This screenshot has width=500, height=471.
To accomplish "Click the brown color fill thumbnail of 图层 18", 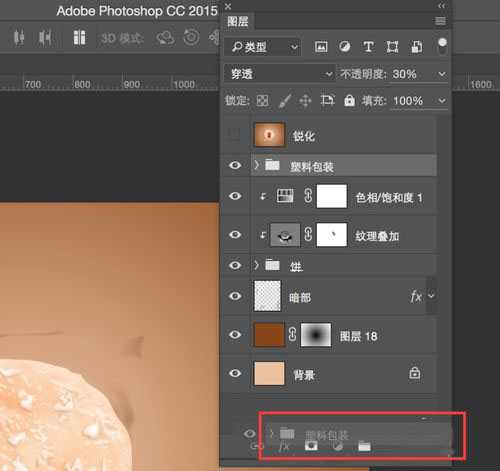I will 269,335.
